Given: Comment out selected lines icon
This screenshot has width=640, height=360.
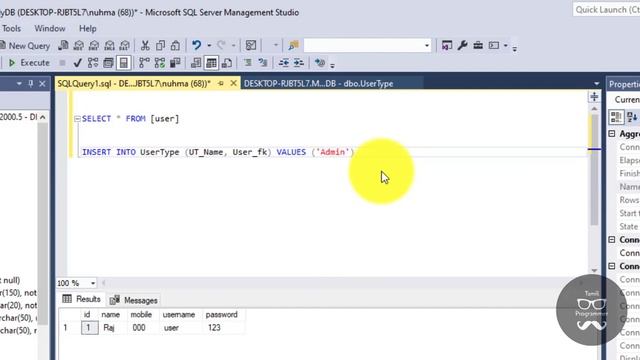Looking at the screenshot, I should pyautogui.click(x=248, y=63).
